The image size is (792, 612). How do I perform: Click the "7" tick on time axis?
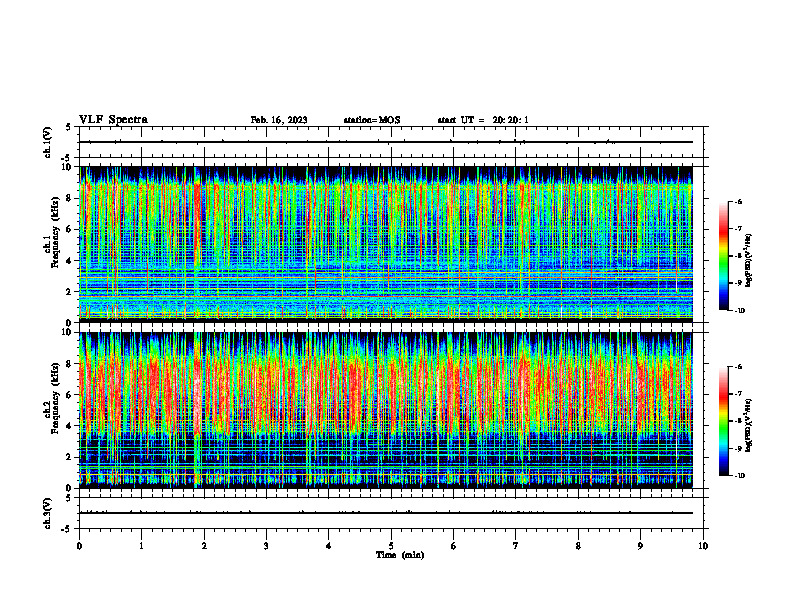click(x=516, y=546)
